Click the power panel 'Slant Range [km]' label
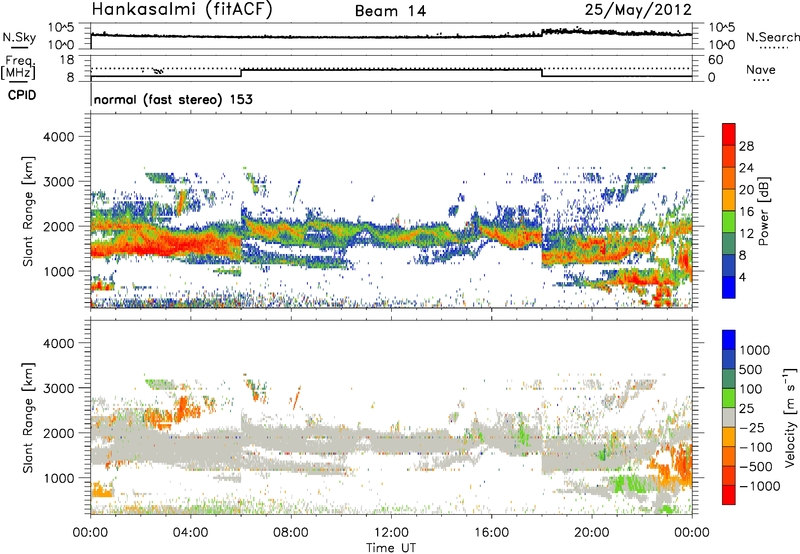800x554 pixels. point(28,211)
